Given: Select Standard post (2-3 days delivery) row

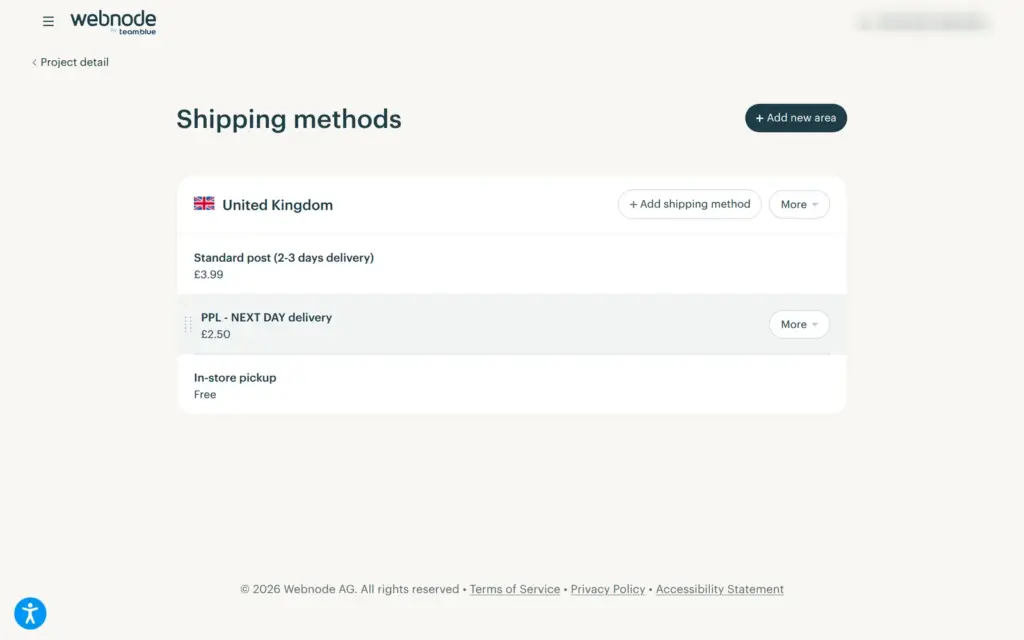Looking at the screenshot, I should [511, 265].
